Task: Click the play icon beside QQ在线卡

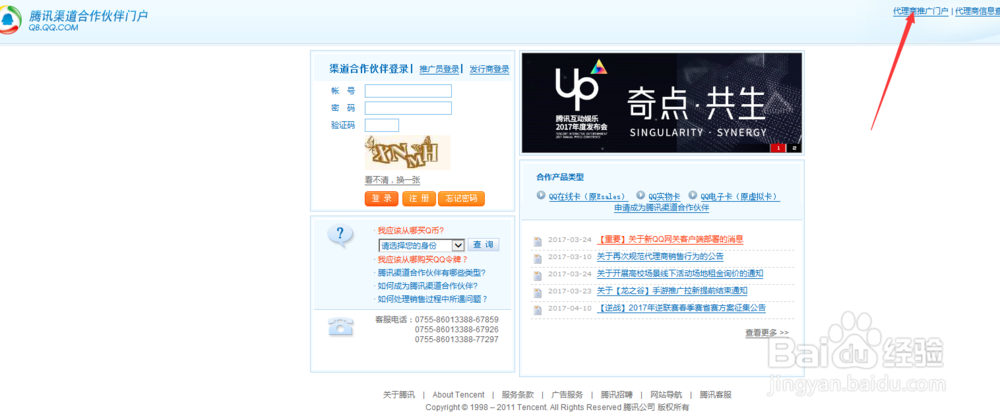Action: [541, 195]
